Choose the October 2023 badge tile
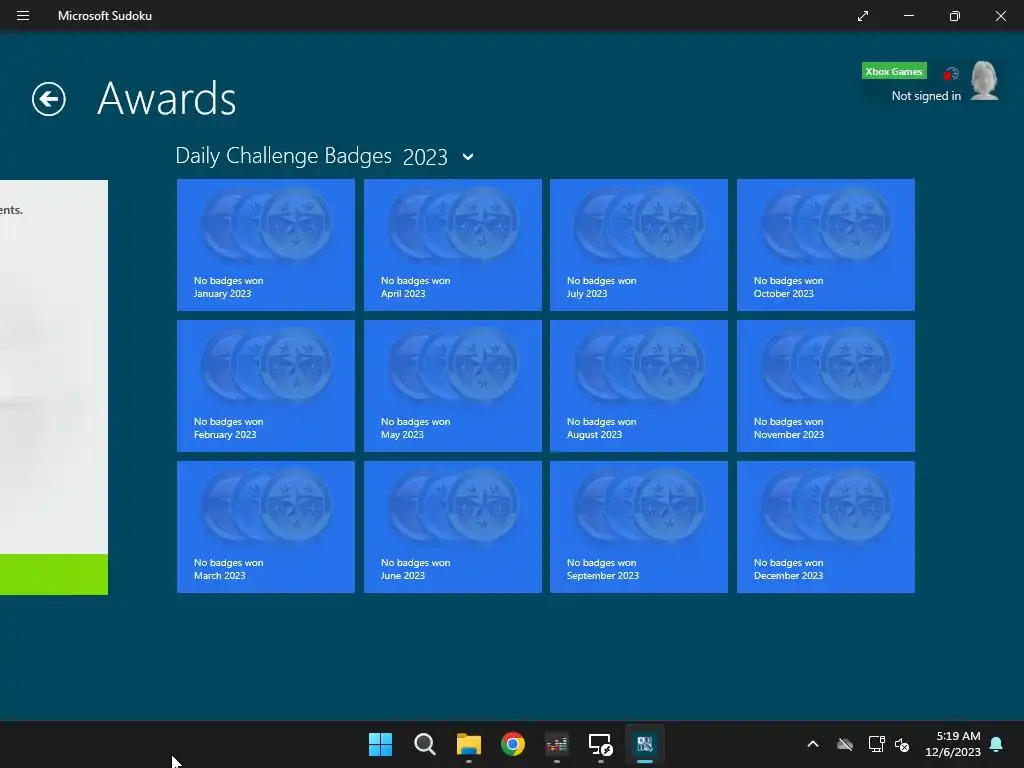Viewport: 1024px width, 768px height. pos(825,245)
